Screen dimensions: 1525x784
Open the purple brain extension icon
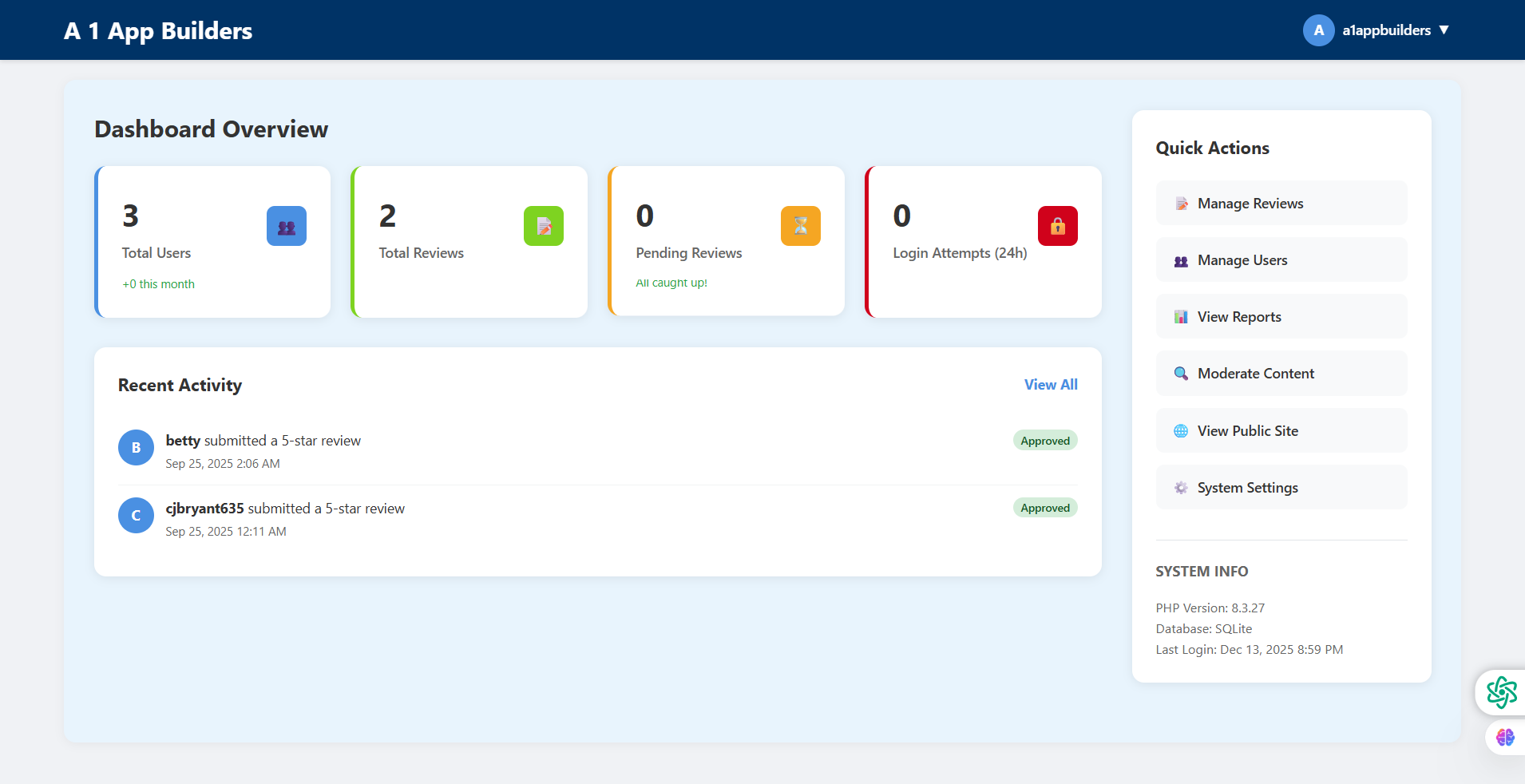pos(1505,737)
